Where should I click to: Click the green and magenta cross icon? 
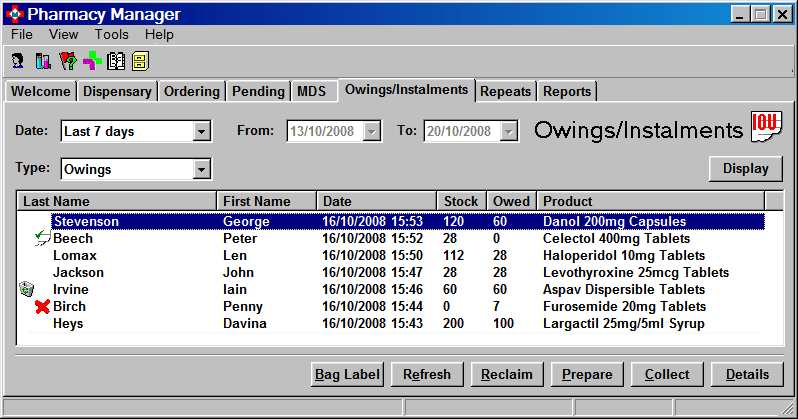(x=92, y=61)
